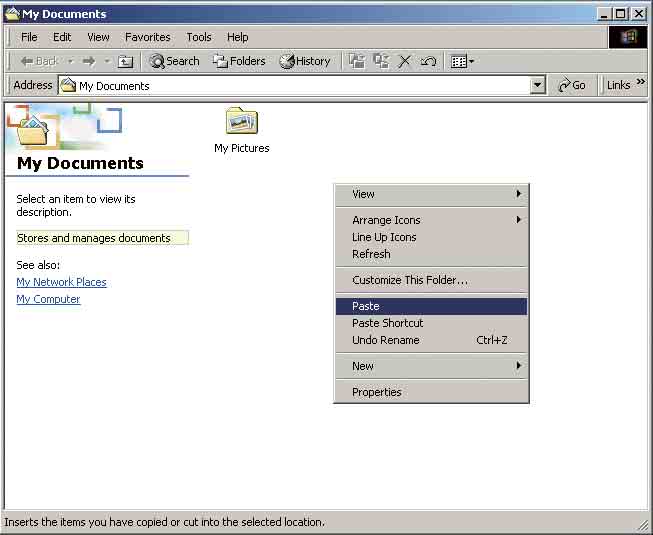Open the Back history dropdown arrow
653x535 pixels.
[70, 62]
